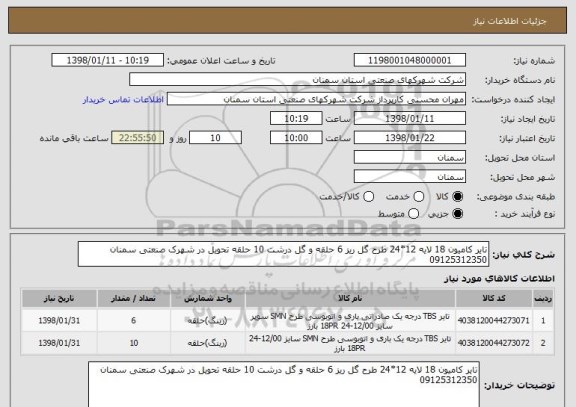Click the remaining days field showing 10

(x=215, y=138)
